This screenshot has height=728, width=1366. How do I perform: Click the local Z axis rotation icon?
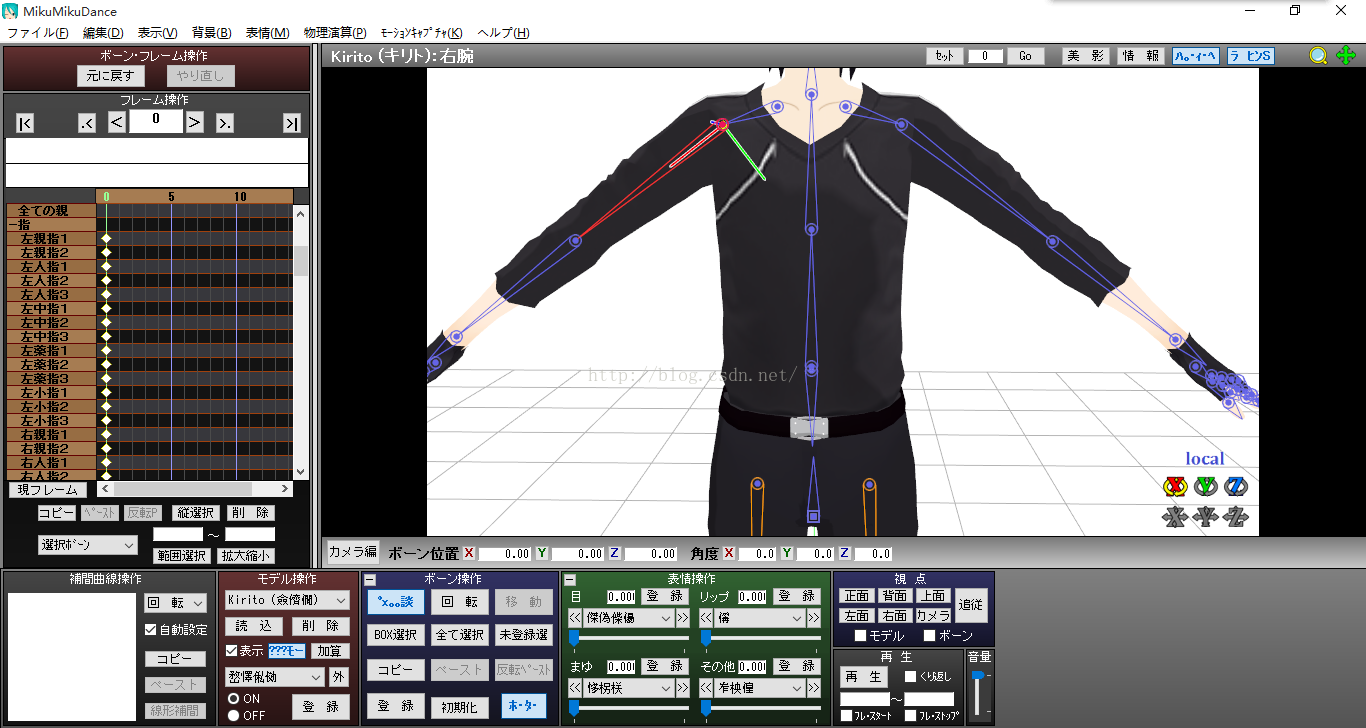point(1237,487)
